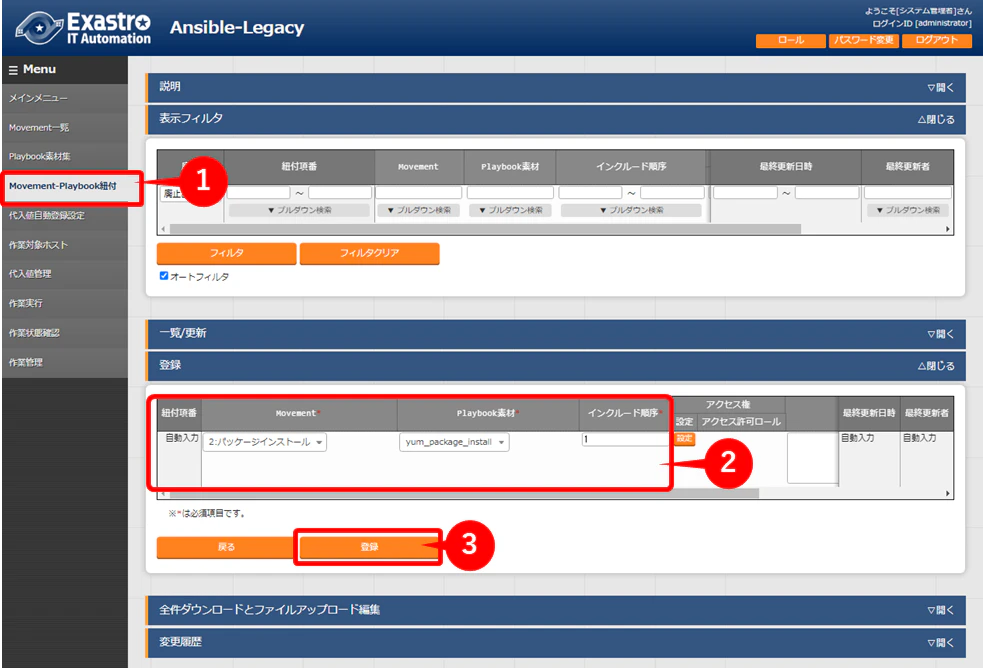The width and height of the screenshot is (983, 668).
Task: Select Movement-Playbook紐付 in the sidebar
Action: tap(71, 186)
